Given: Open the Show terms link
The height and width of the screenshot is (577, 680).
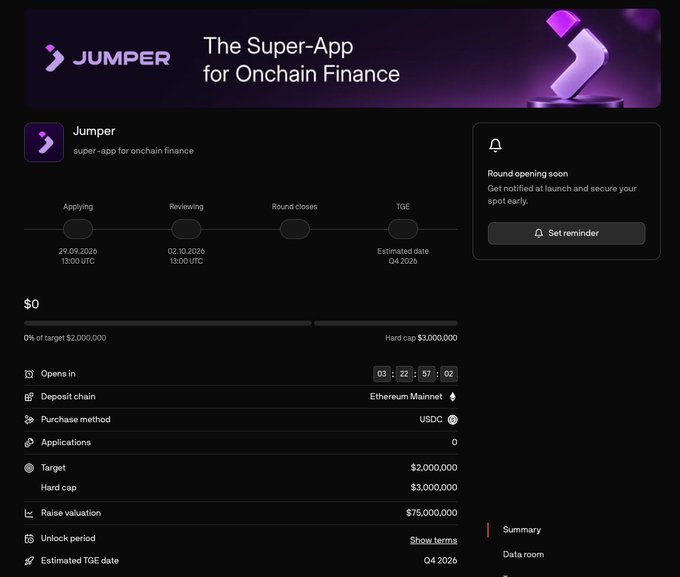Looking at the screenshot, I should pos(433,540).
